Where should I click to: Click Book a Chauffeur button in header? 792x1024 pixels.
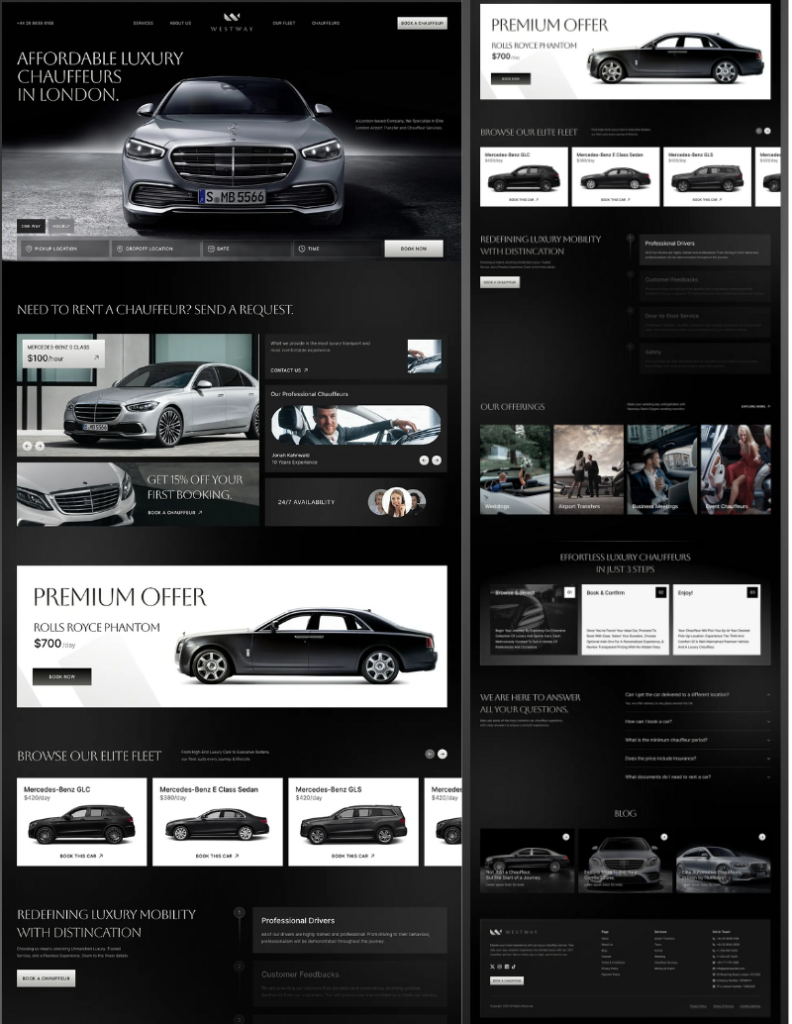(422, 23)
